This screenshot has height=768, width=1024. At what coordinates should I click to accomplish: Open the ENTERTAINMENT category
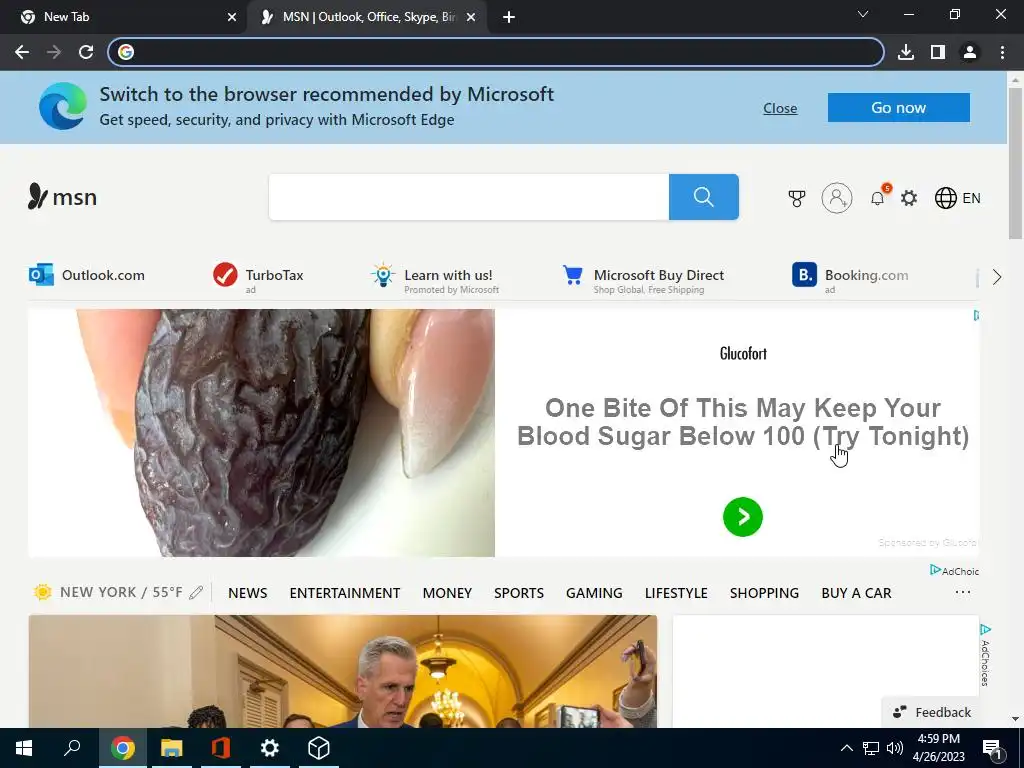tap(345, 593)
